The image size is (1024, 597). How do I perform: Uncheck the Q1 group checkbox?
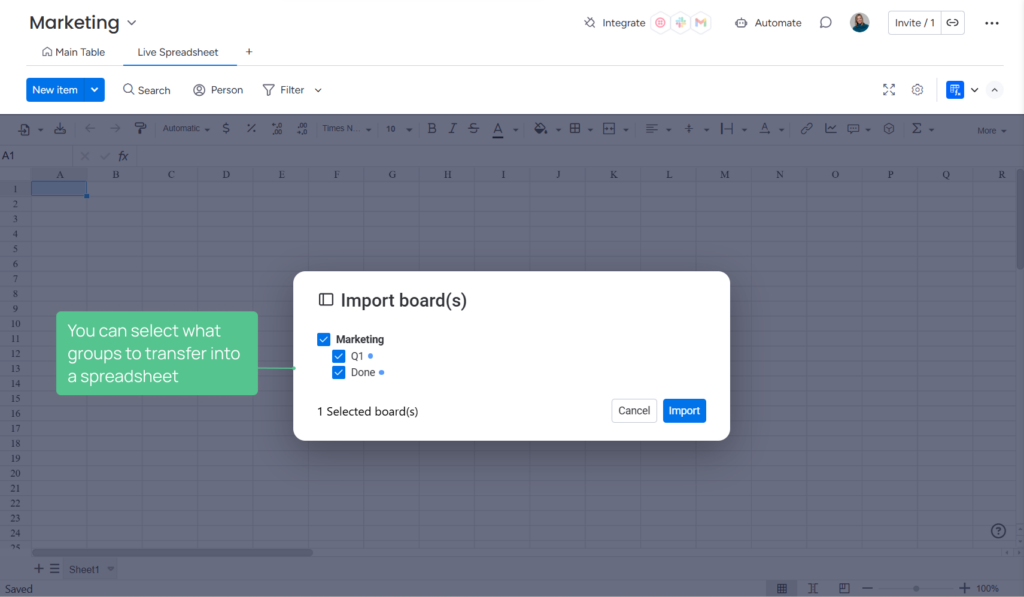pyautogui.click(x=339, y=356)
